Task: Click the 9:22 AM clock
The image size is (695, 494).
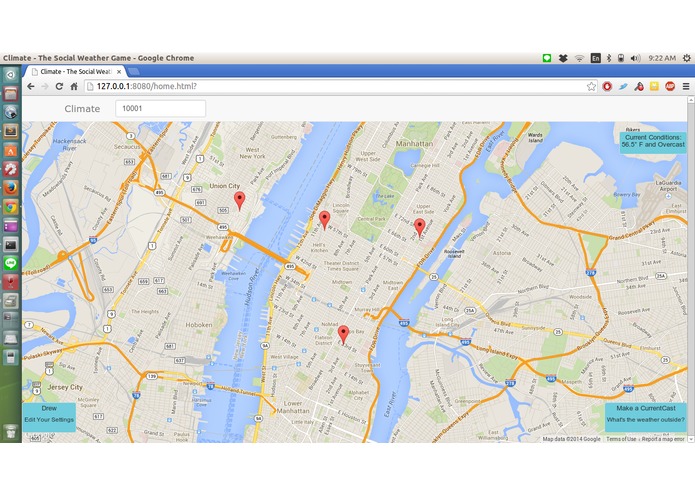Action: [x=662, y=58]
